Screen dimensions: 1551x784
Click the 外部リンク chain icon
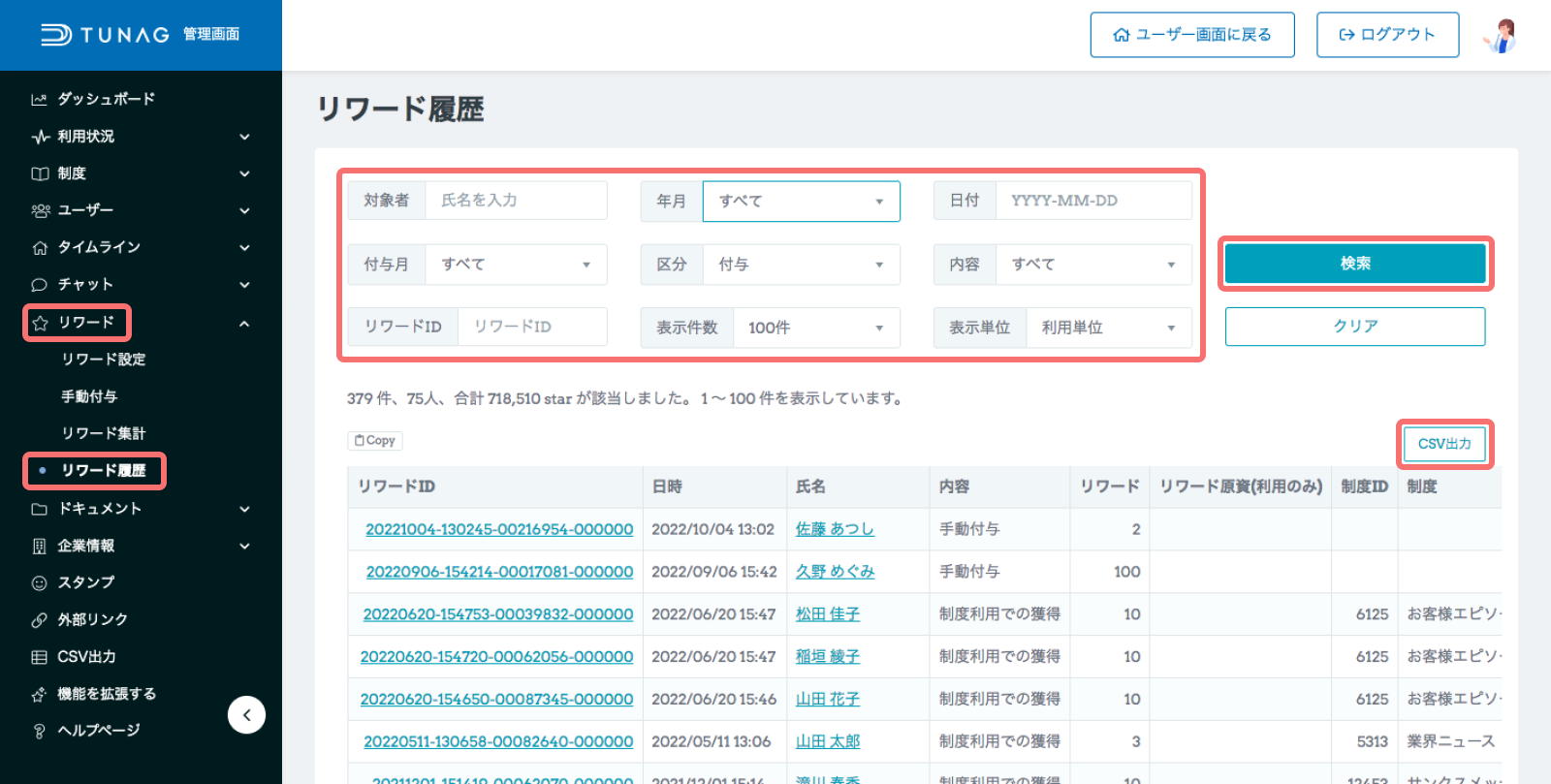point(40,619)
